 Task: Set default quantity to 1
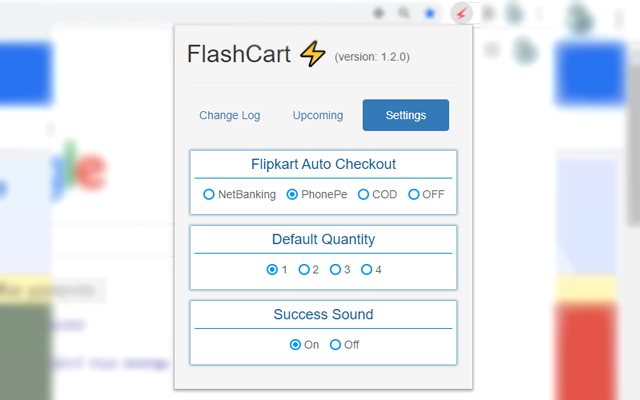[272, 269]
